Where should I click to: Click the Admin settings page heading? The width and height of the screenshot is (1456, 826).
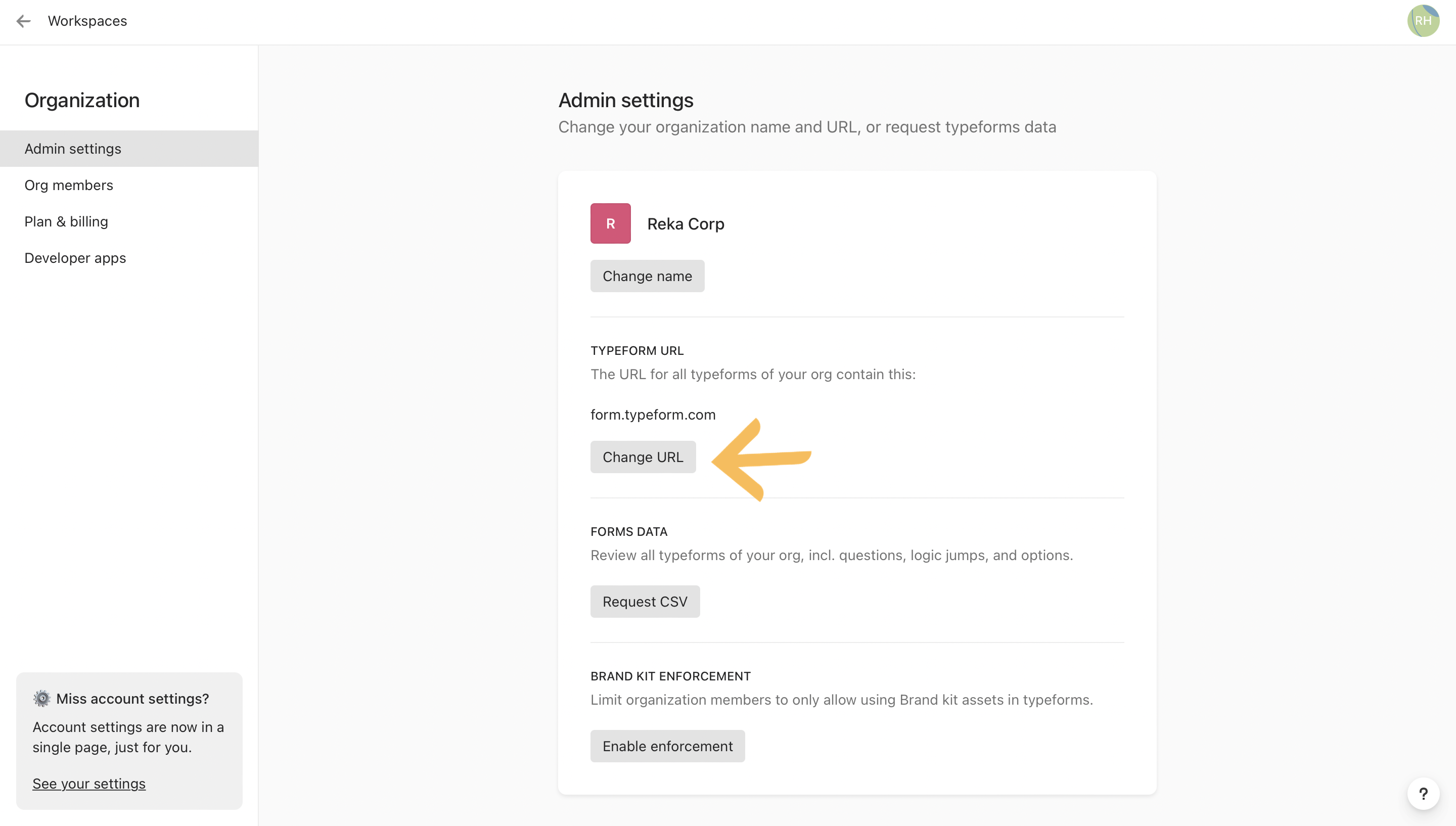[625, 101]
